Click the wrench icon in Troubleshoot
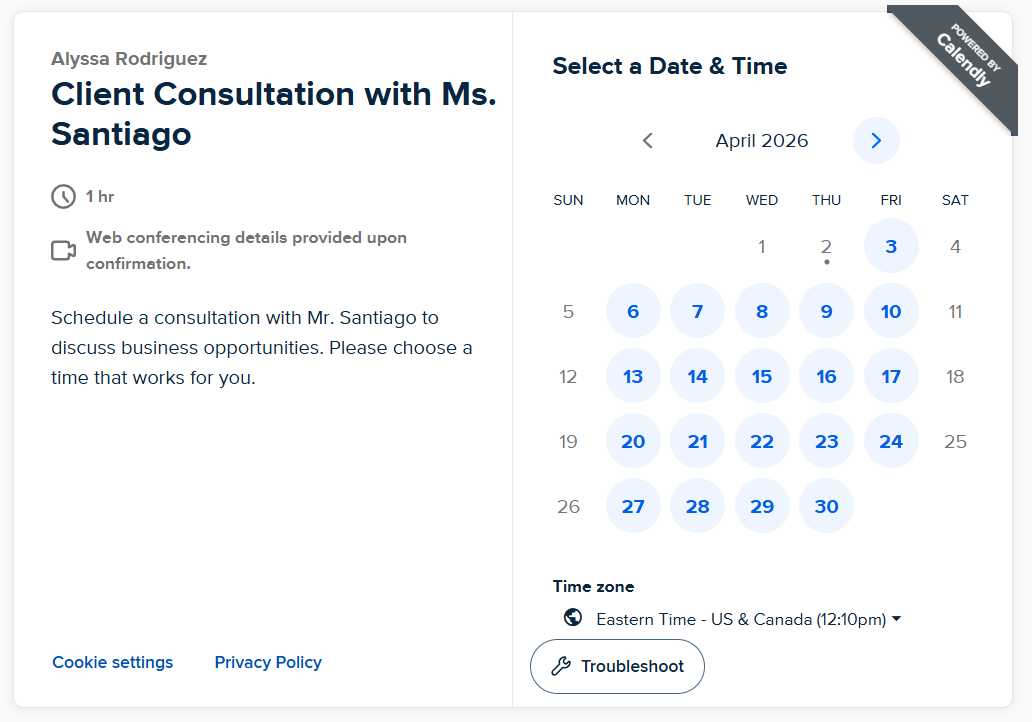 coord(561,666)
